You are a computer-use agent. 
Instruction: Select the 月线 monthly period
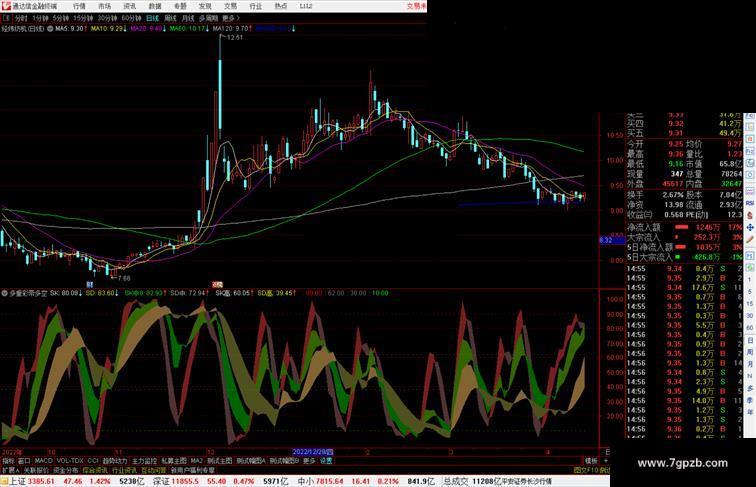[188, 18]
